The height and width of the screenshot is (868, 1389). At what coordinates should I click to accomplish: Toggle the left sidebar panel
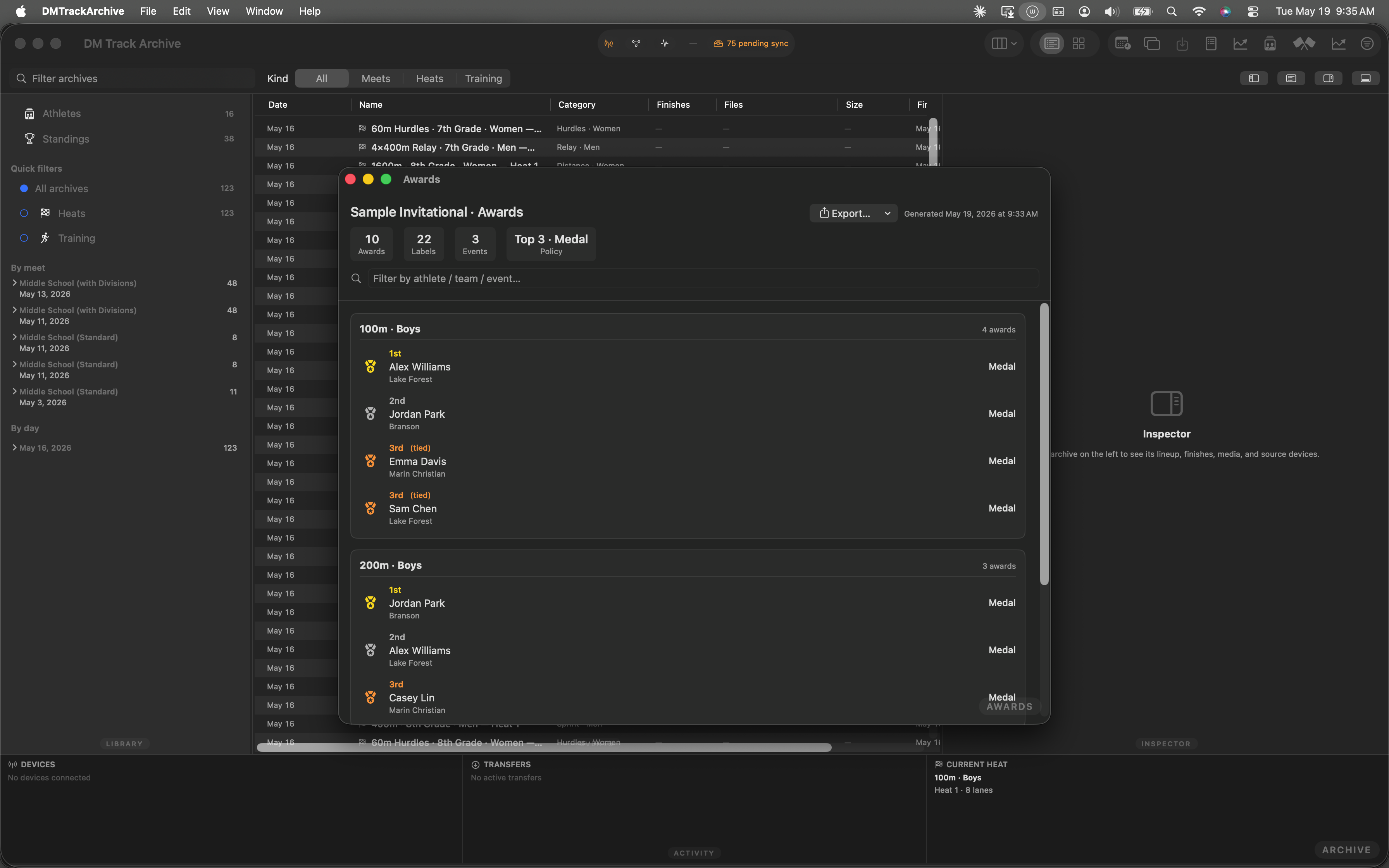(x=1253, y=79)
